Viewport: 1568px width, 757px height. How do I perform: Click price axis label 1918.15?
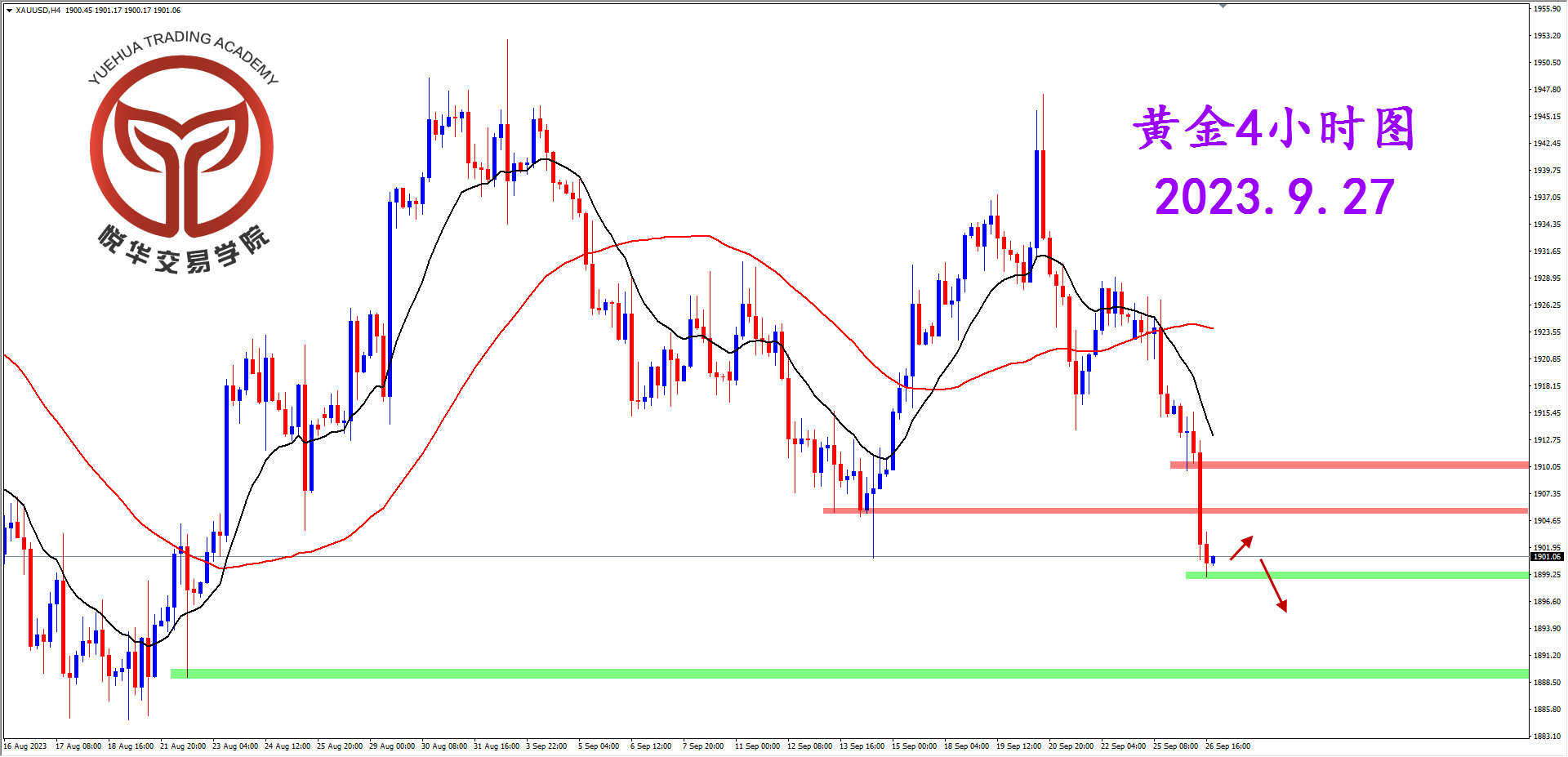tap(1547, 386)
